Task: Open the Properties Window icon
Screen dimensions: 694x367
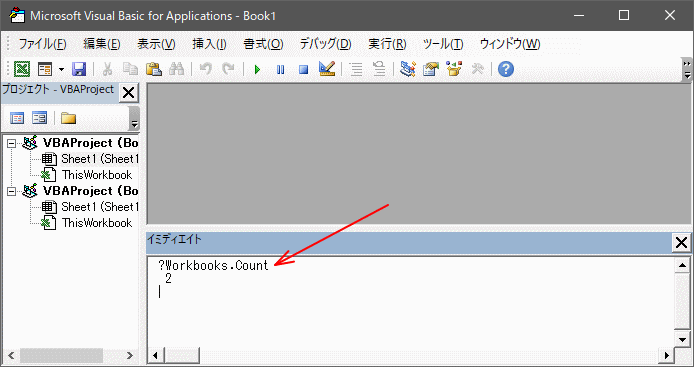Action: pyautogui.click(x=431, y=69)
